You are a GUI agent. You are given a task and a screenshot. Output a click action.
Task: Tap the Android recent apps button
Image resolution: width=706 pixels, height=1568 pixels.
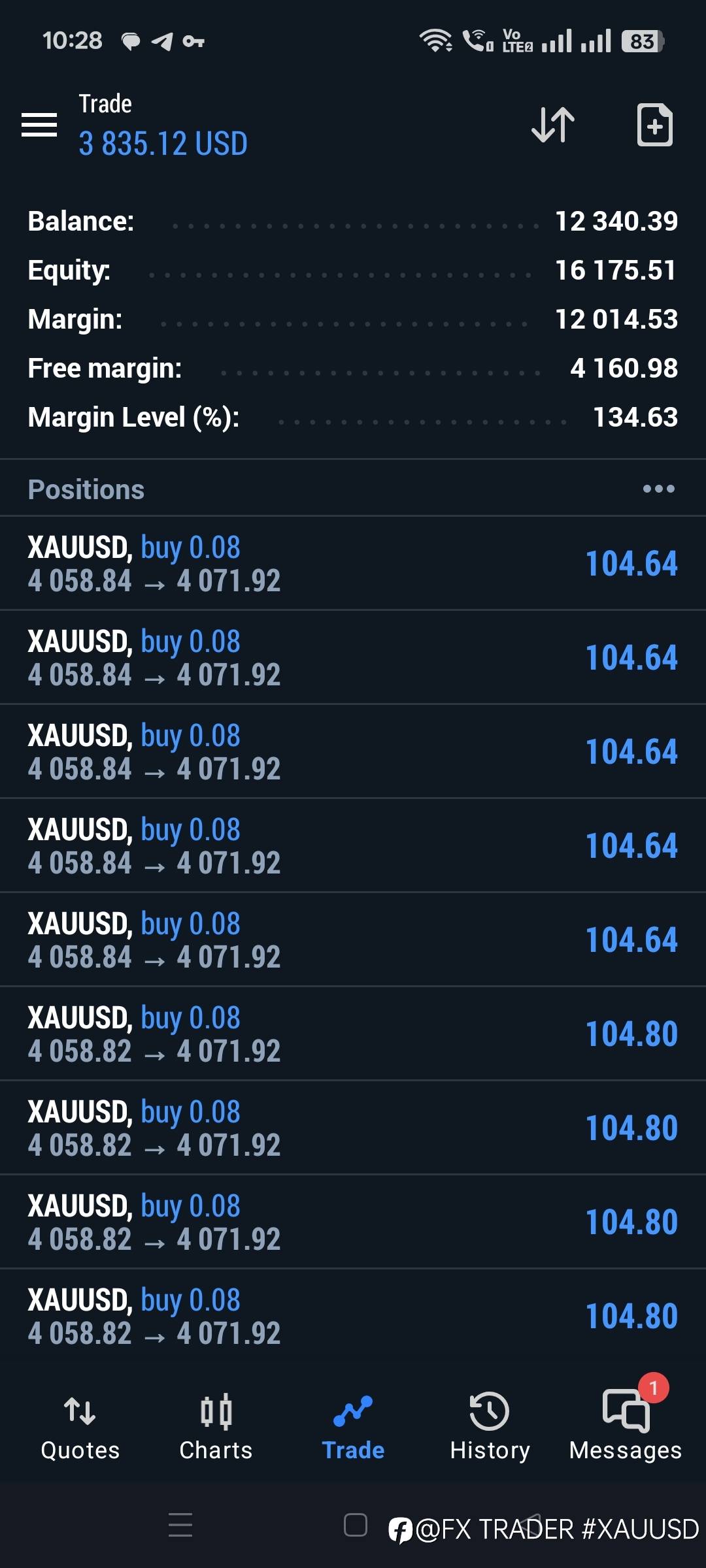point(180,1525)
